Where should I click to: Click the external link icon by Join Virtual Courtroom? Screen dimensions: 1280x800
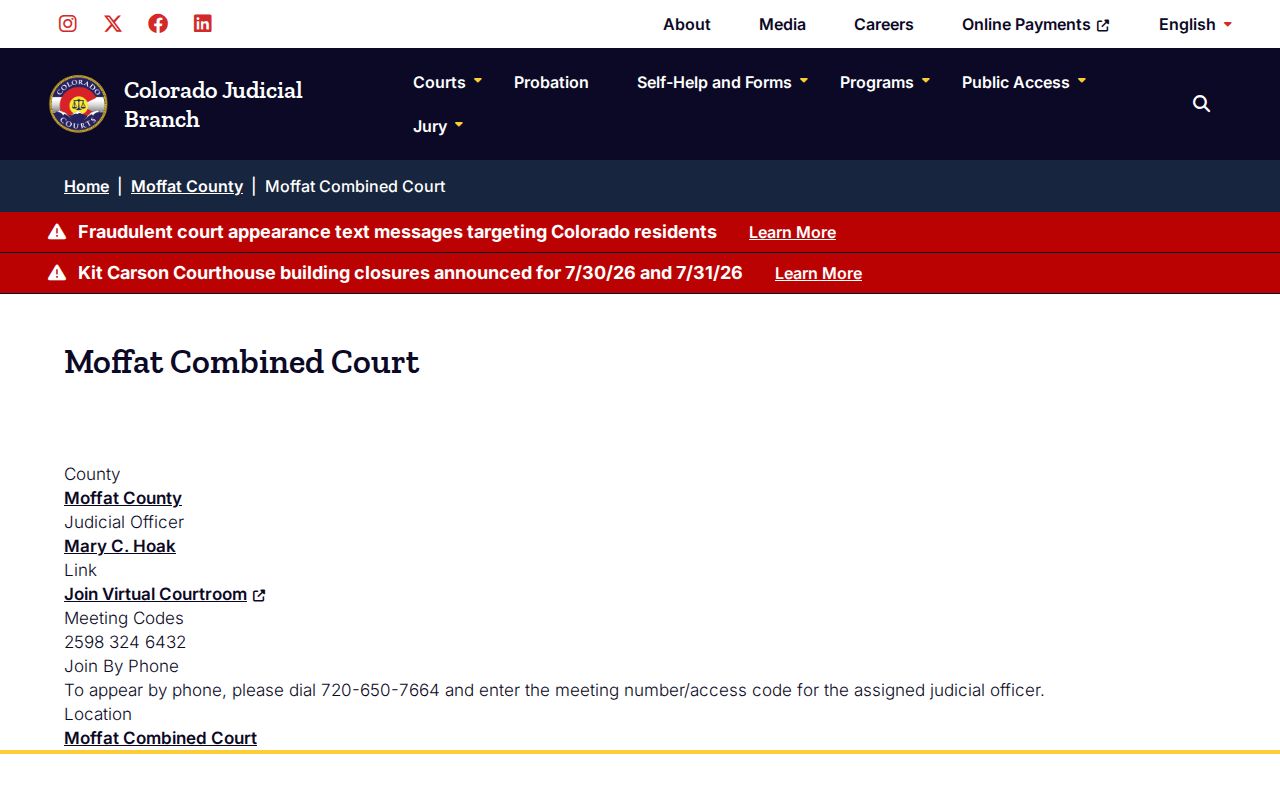tap(259, 595)
